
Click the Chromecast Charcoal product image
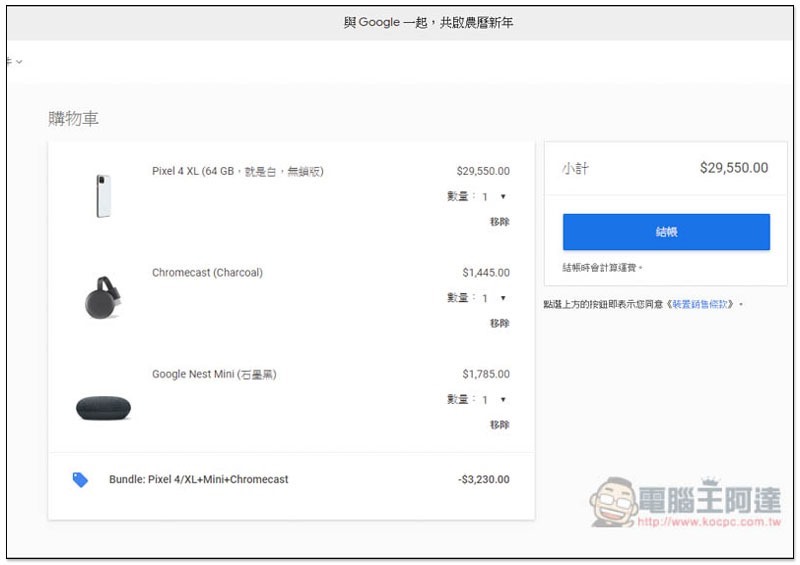pos(102,297)
